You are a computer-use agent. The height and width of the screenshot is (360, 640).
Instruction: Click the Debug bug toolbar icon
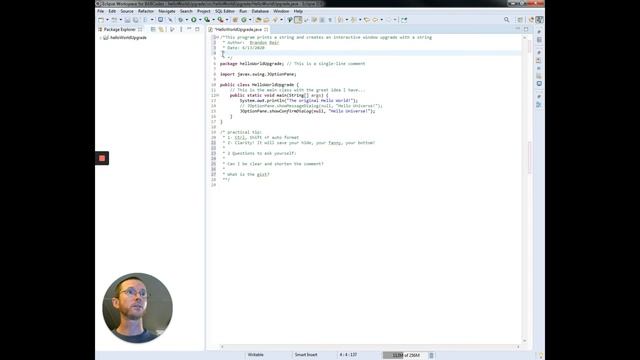click(181, 20)
